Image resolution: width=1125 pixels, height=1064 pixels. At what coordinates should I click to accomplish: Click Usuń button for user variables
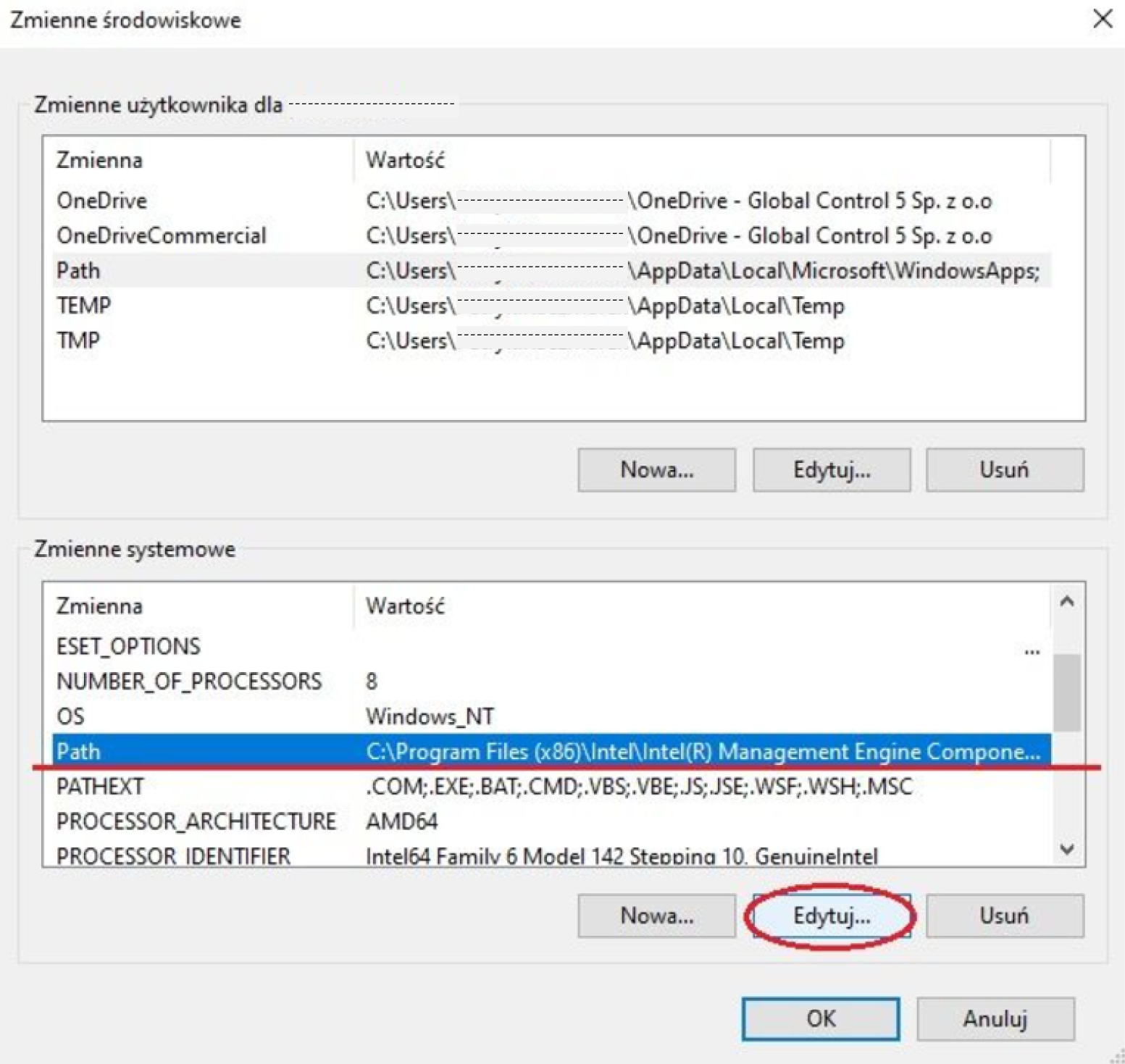pyautogui.click(x=1004, y=470)
